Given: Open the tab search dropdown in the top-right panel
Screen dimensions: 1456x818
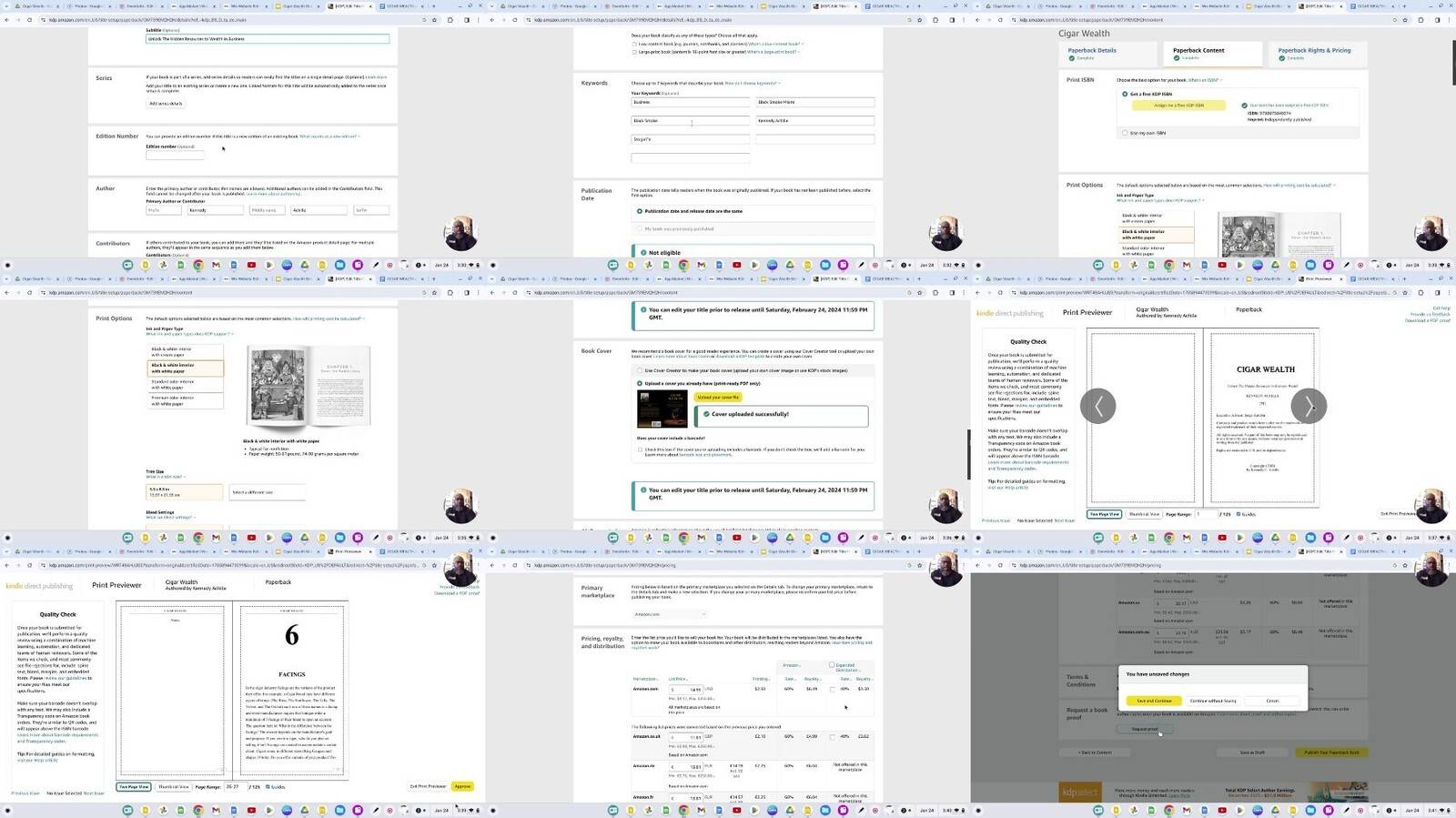Looking at the screenshot, I should [978, 6].
